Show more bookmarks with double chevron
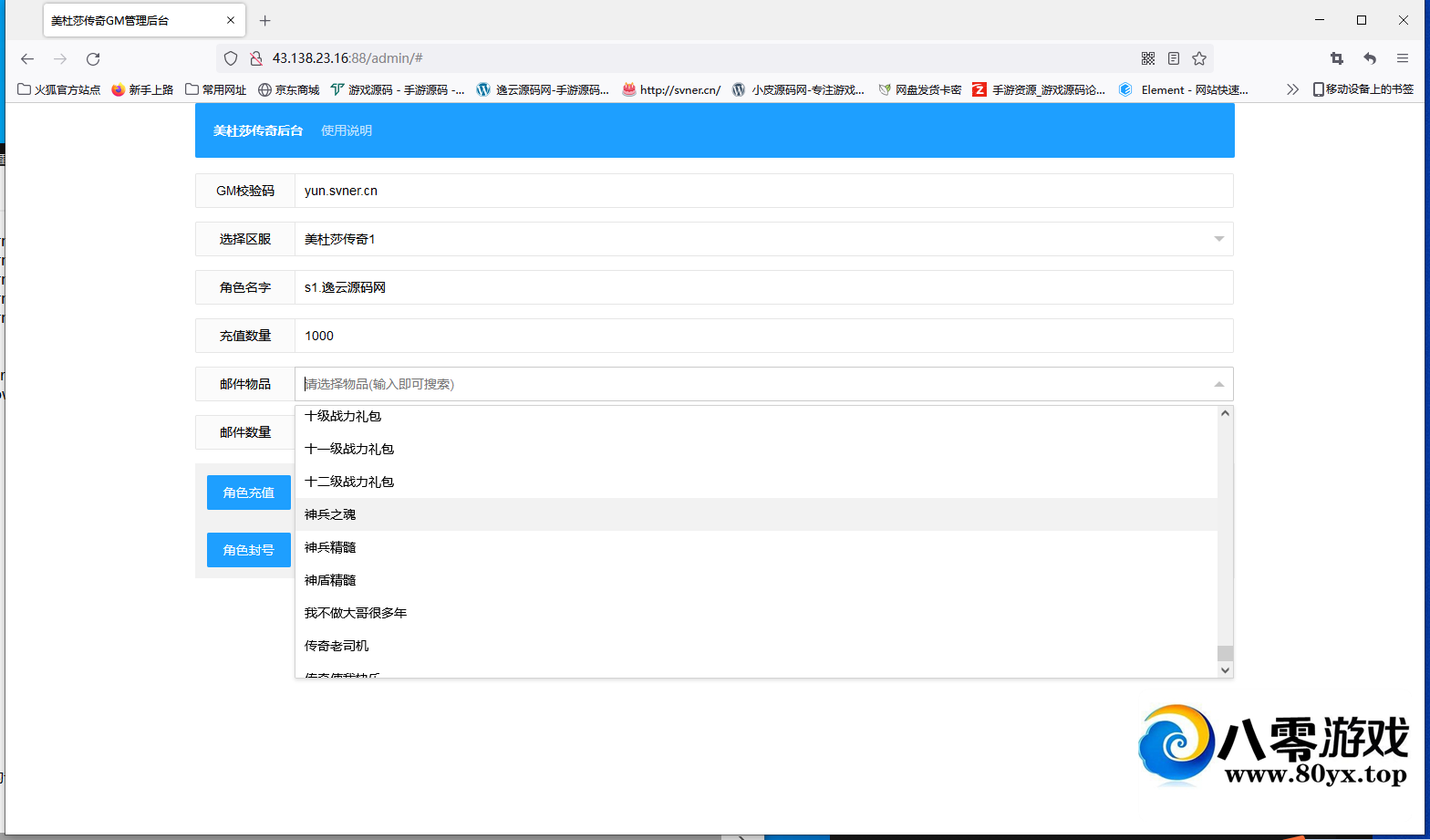1430x840 pixels. click(1292, 89)
